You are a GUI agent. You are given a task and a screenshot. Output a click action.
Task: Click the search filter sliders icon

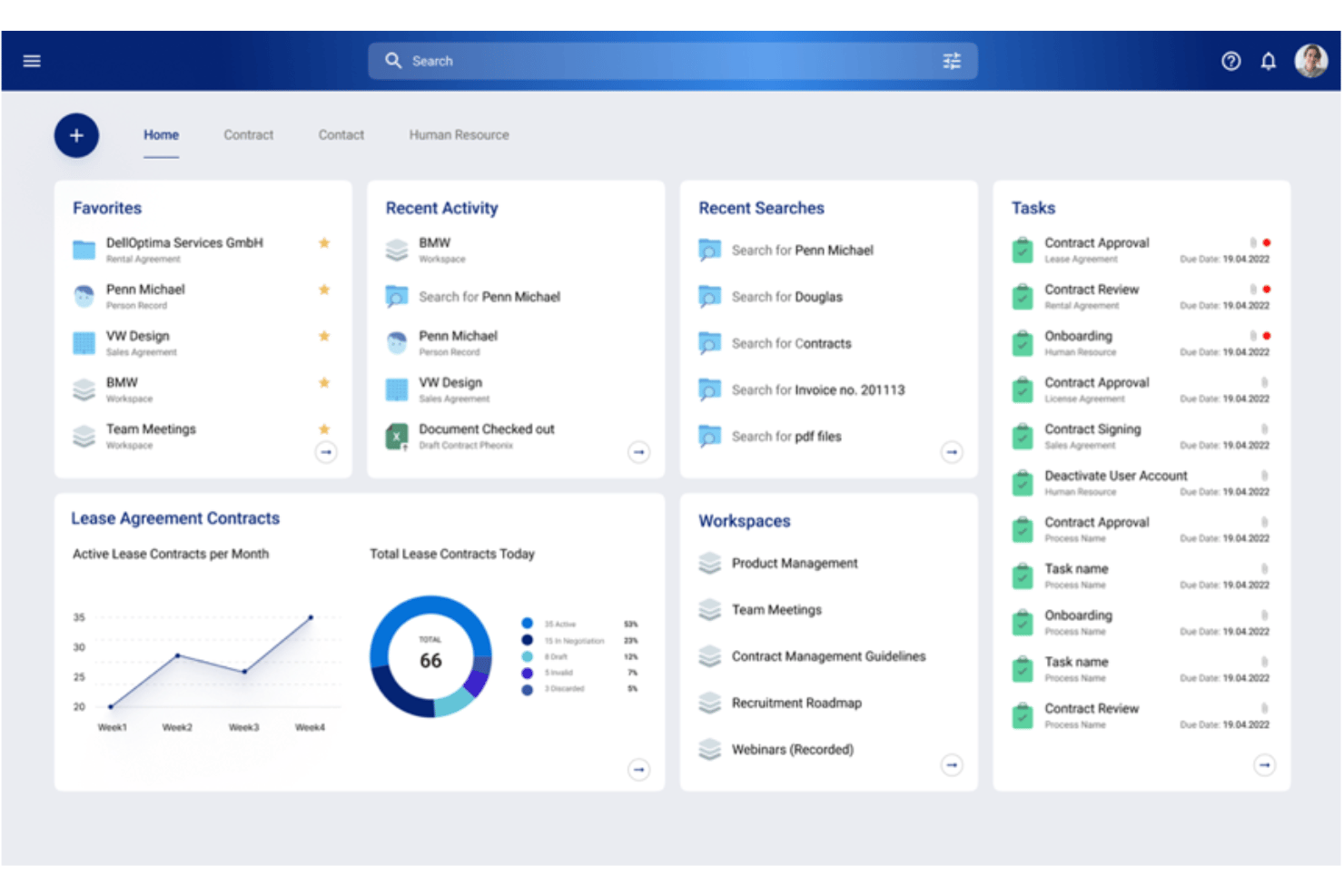tap(952, 61)
